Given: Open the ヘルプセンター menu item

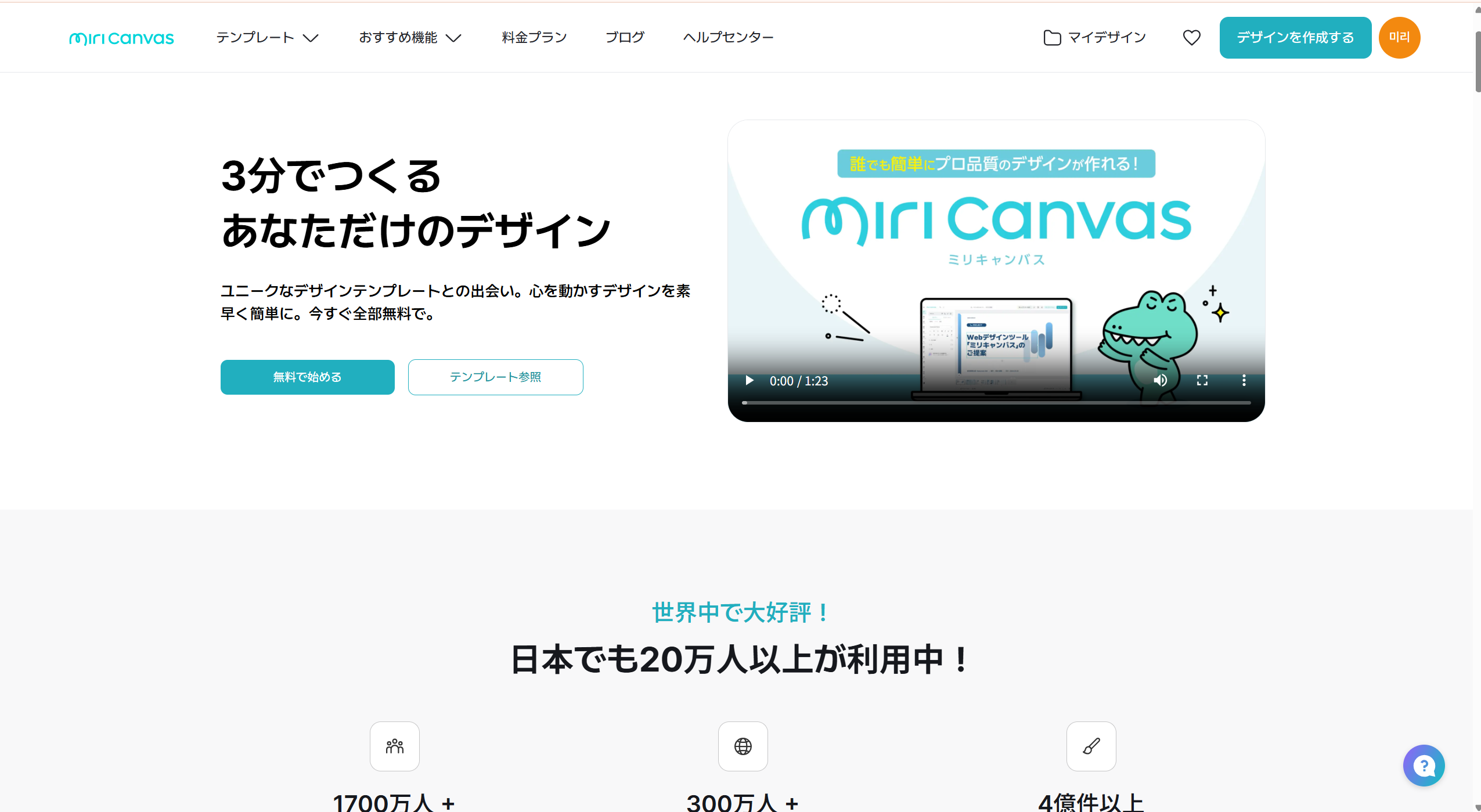Looking at the screenshot, I should click(728, 38).
